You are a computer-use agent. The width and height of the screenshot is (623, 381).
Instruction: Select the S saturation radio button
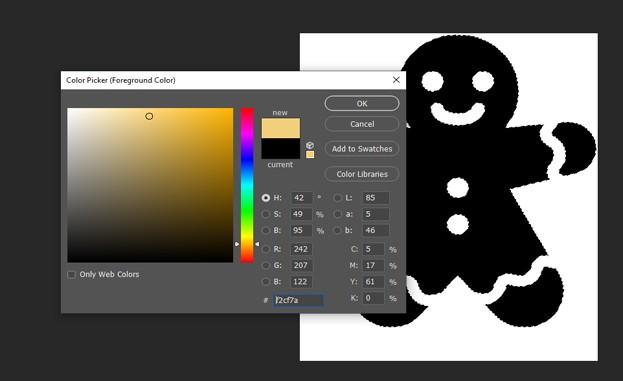266,214
